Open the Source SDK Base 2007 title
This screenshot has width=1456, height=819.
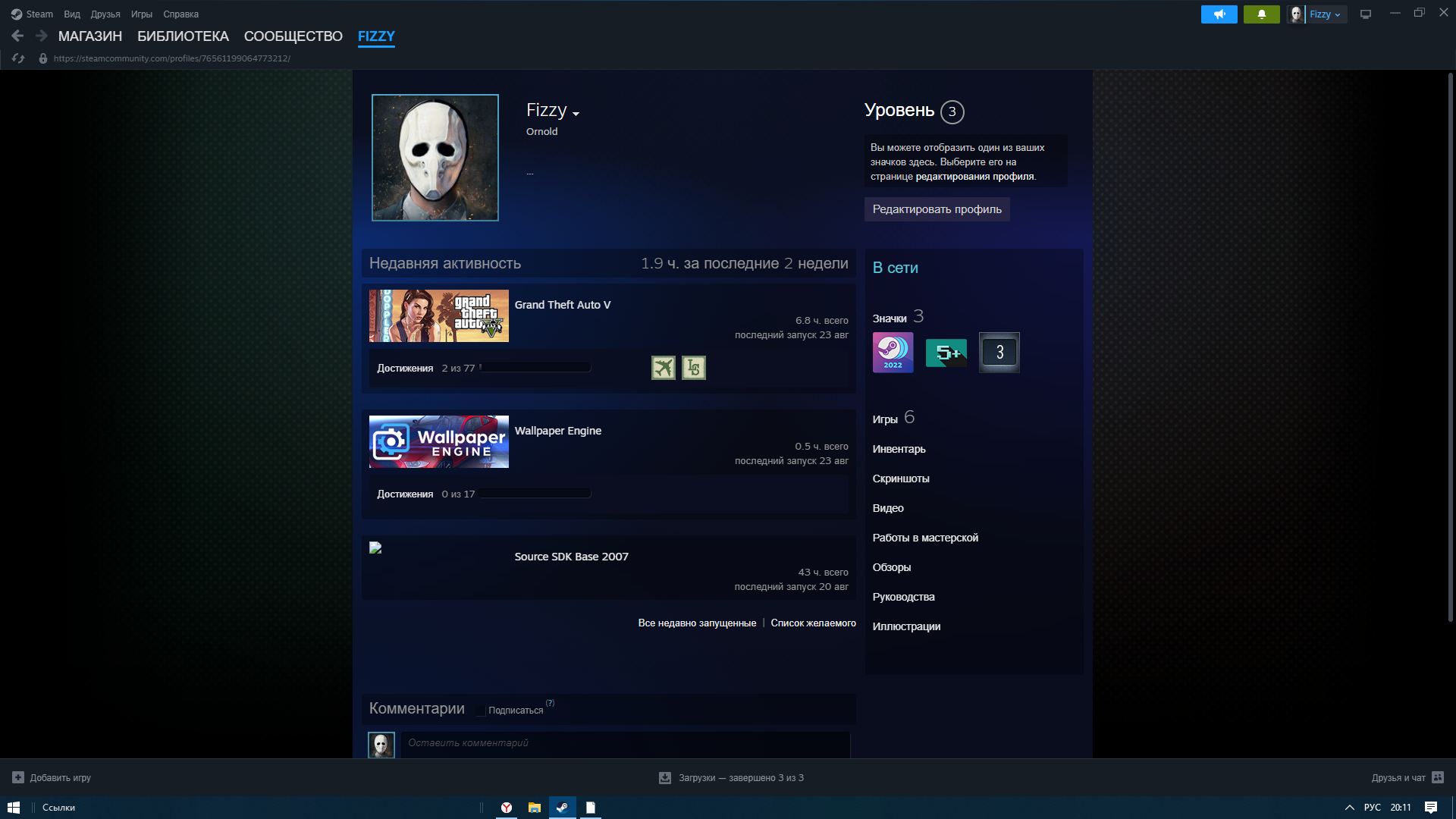pos(571,557)
